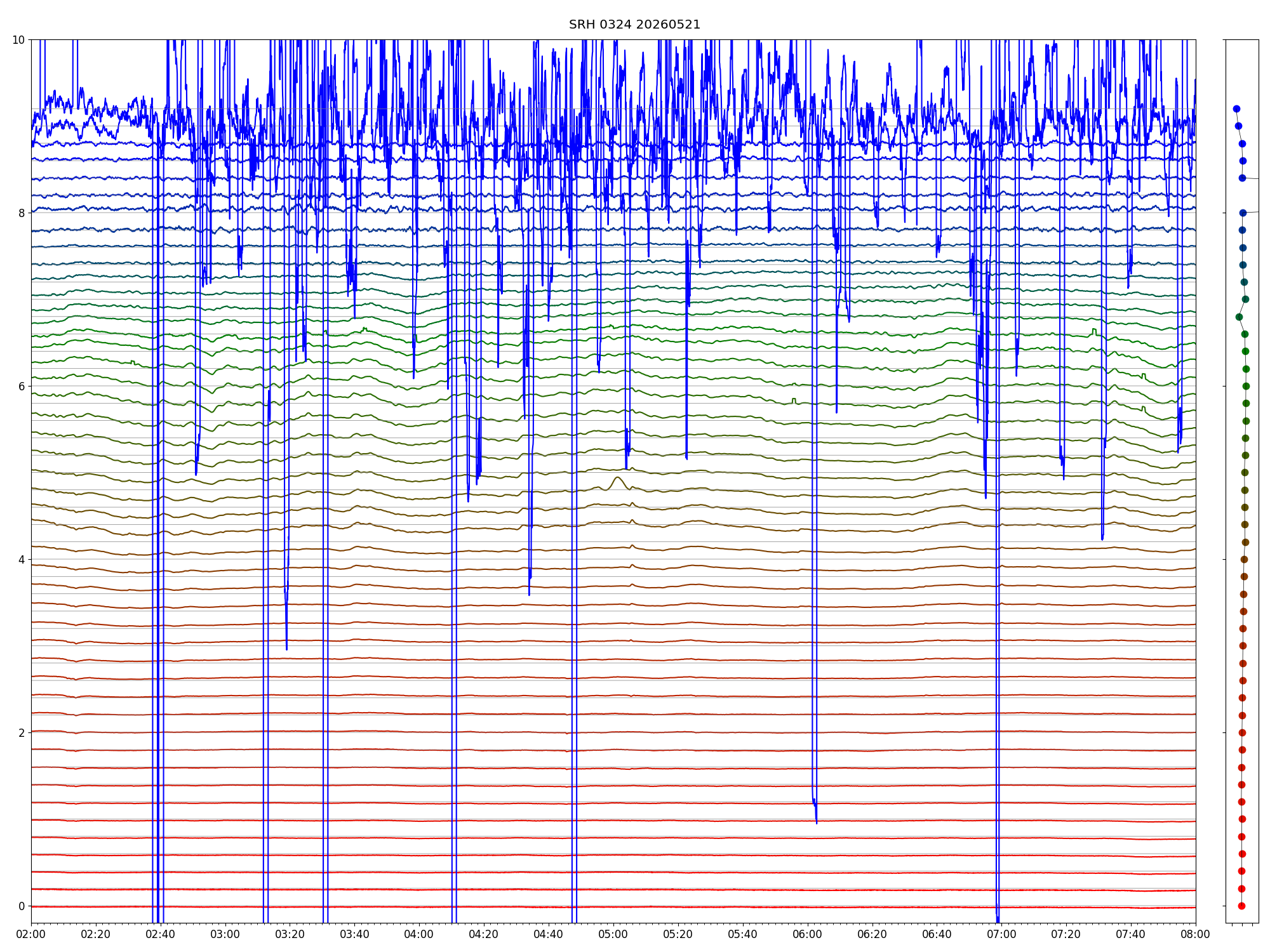Select the y-axis tick label '0'
1270x952 pixels.
pos(22,906)
